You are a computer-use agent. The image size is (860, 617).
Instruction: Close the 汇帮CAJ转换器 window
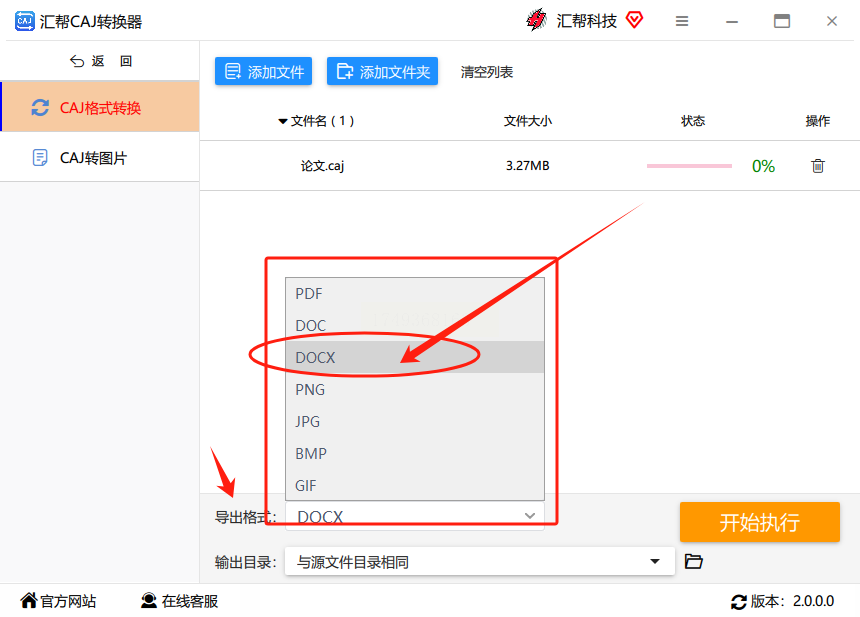831,21
